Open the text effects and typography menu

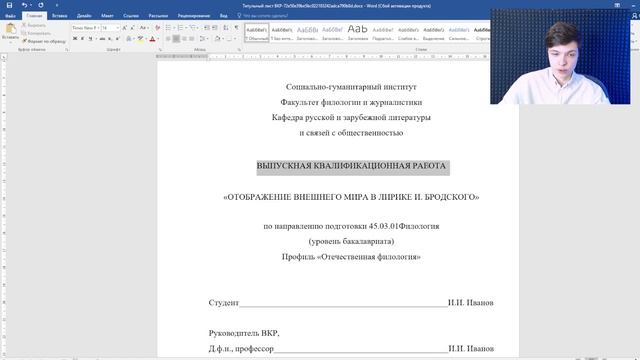click(129, 39)
